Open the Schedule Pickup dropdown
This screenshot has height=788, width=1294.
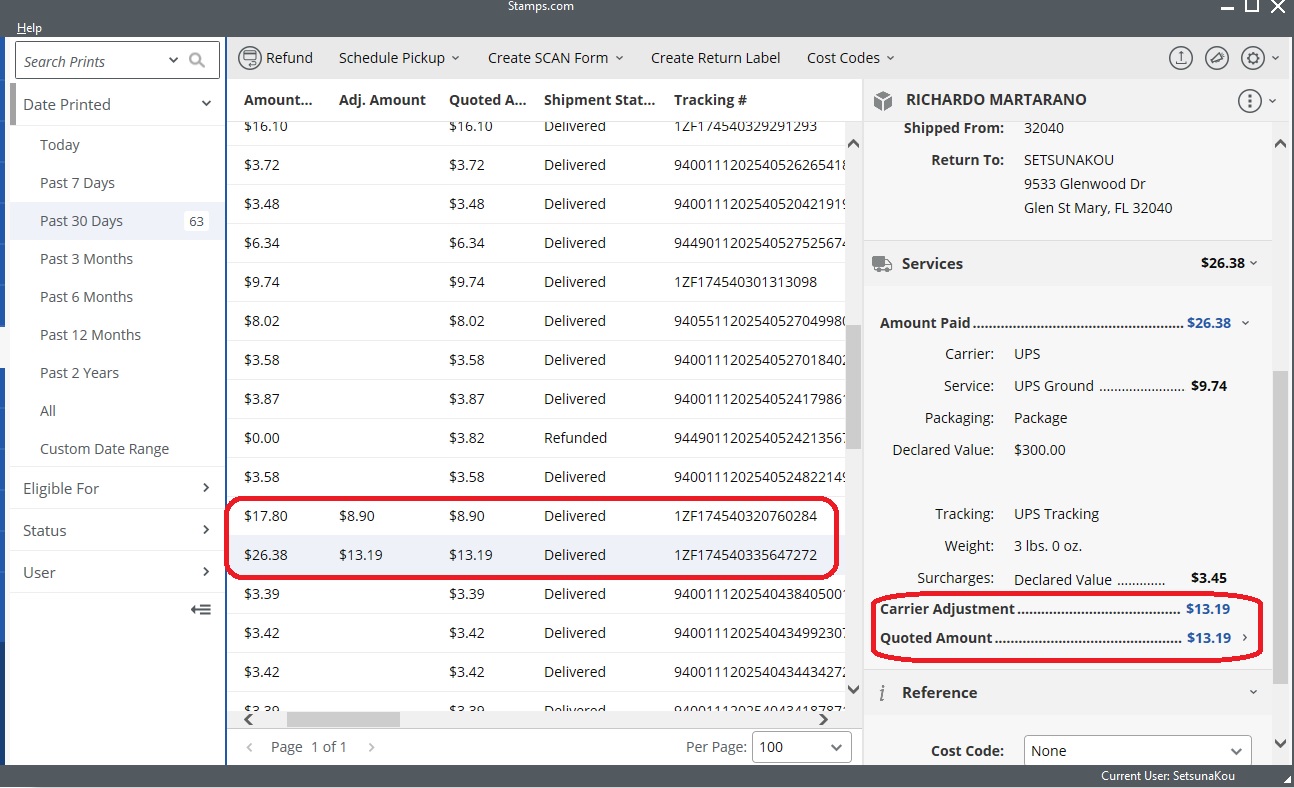399,58
